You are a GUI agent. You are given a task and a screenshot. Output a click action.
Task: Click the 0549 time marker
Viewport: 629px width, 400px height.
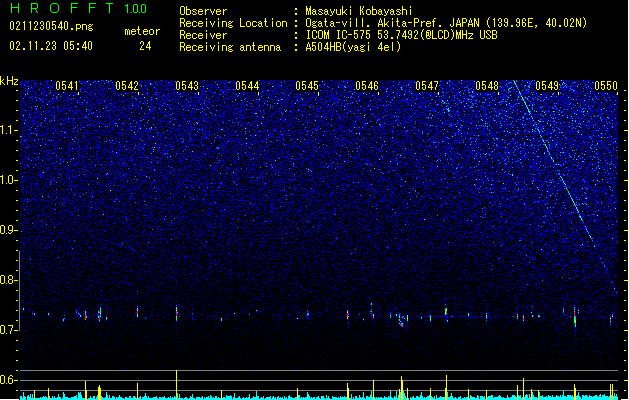point(547,86)
